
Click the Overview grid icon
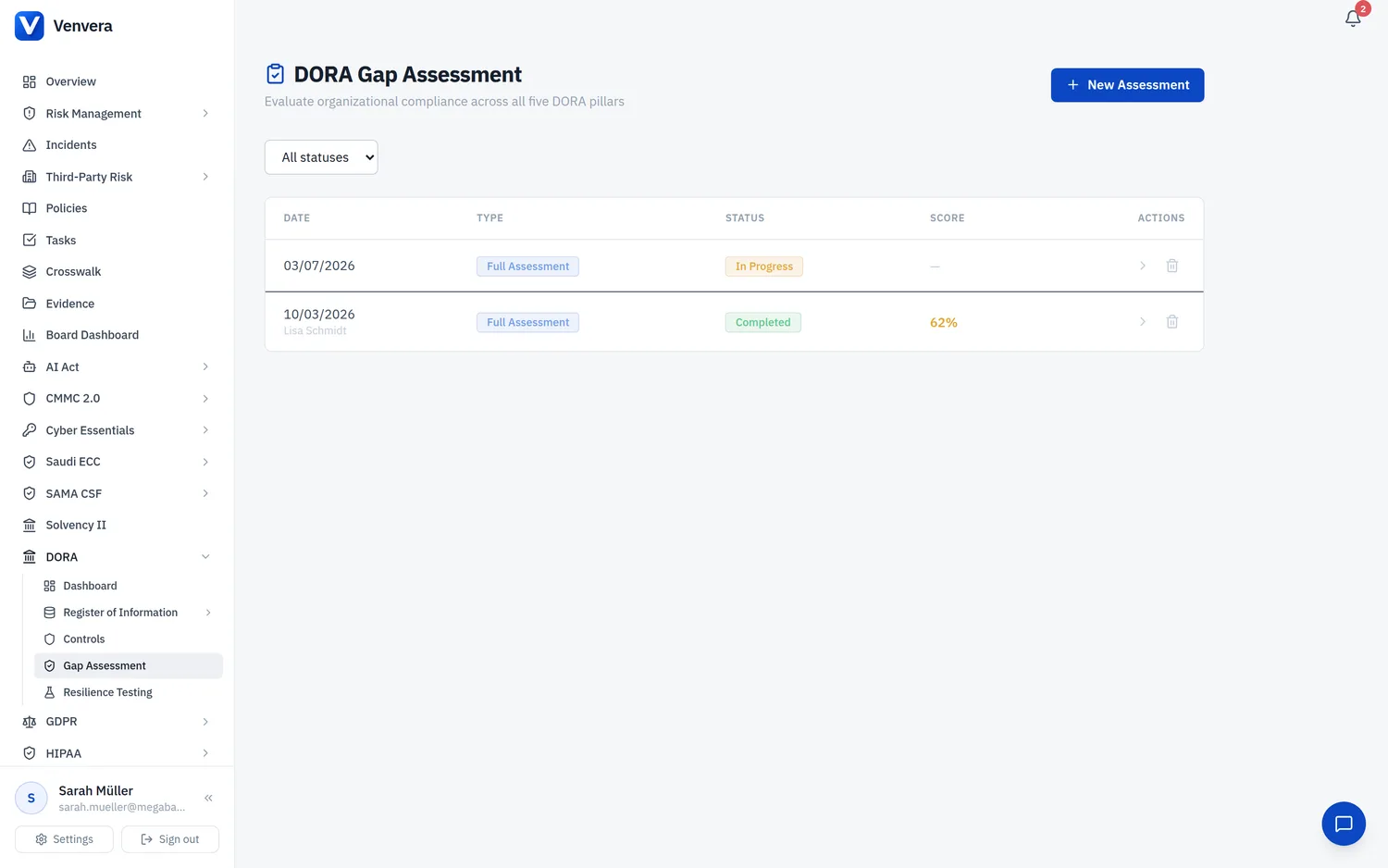pyautogui.click(x=30, y=81)
